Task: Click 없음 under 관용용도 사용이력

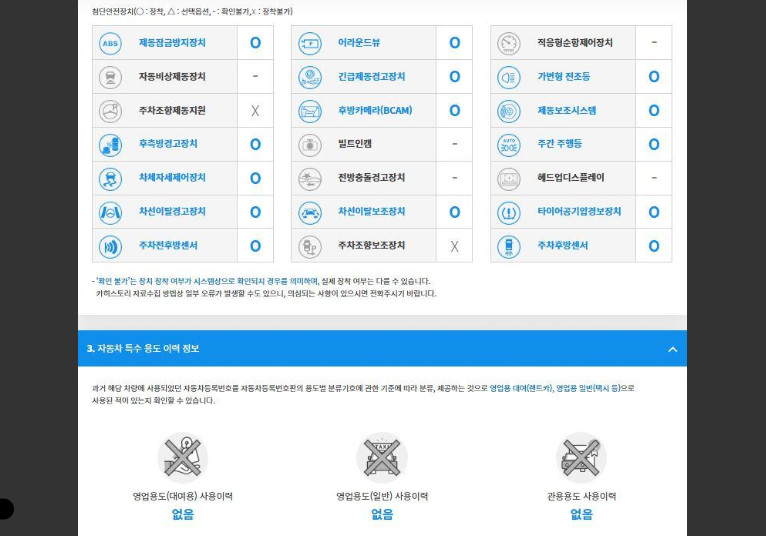Action: click(581, 514)
